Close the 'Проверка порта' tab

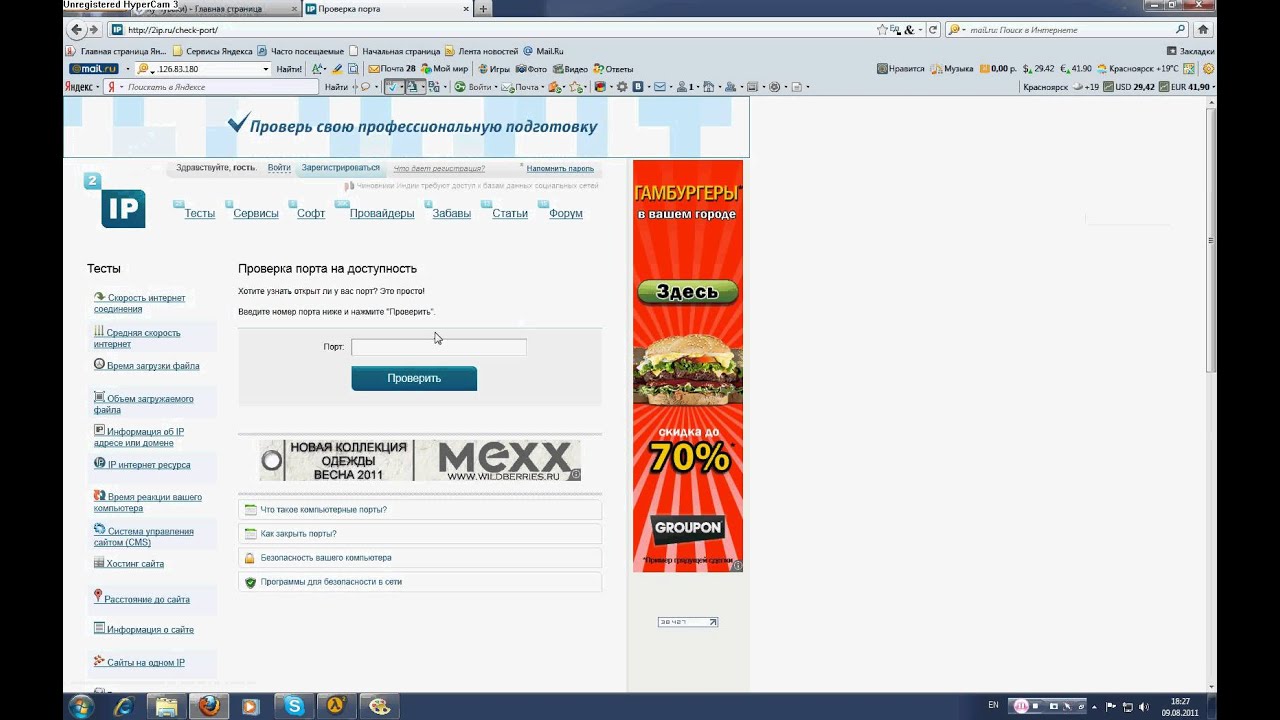tap(464, 9)
